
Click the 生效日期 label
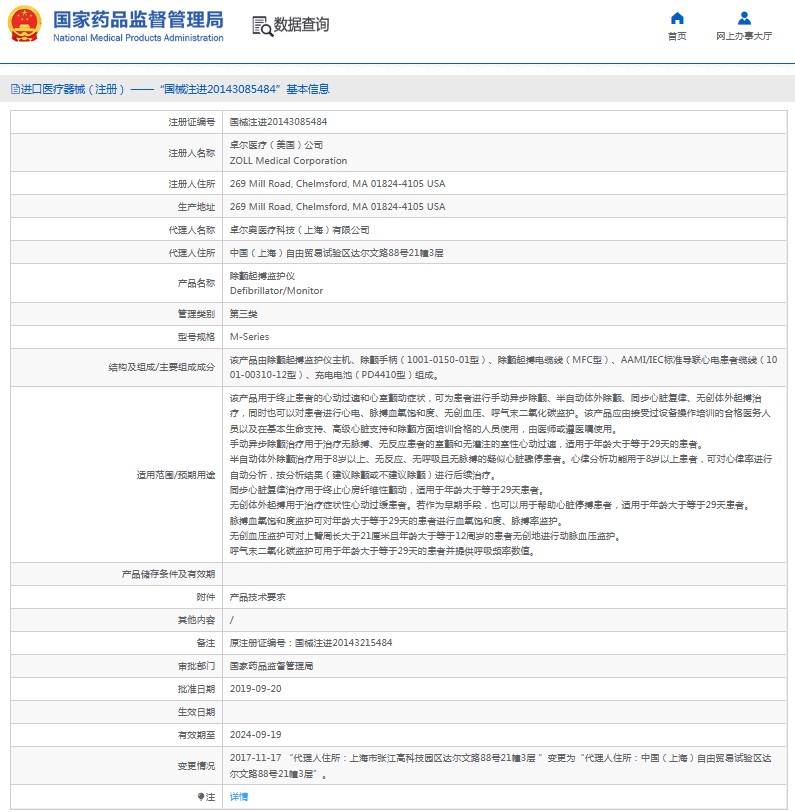click(196, 712)
